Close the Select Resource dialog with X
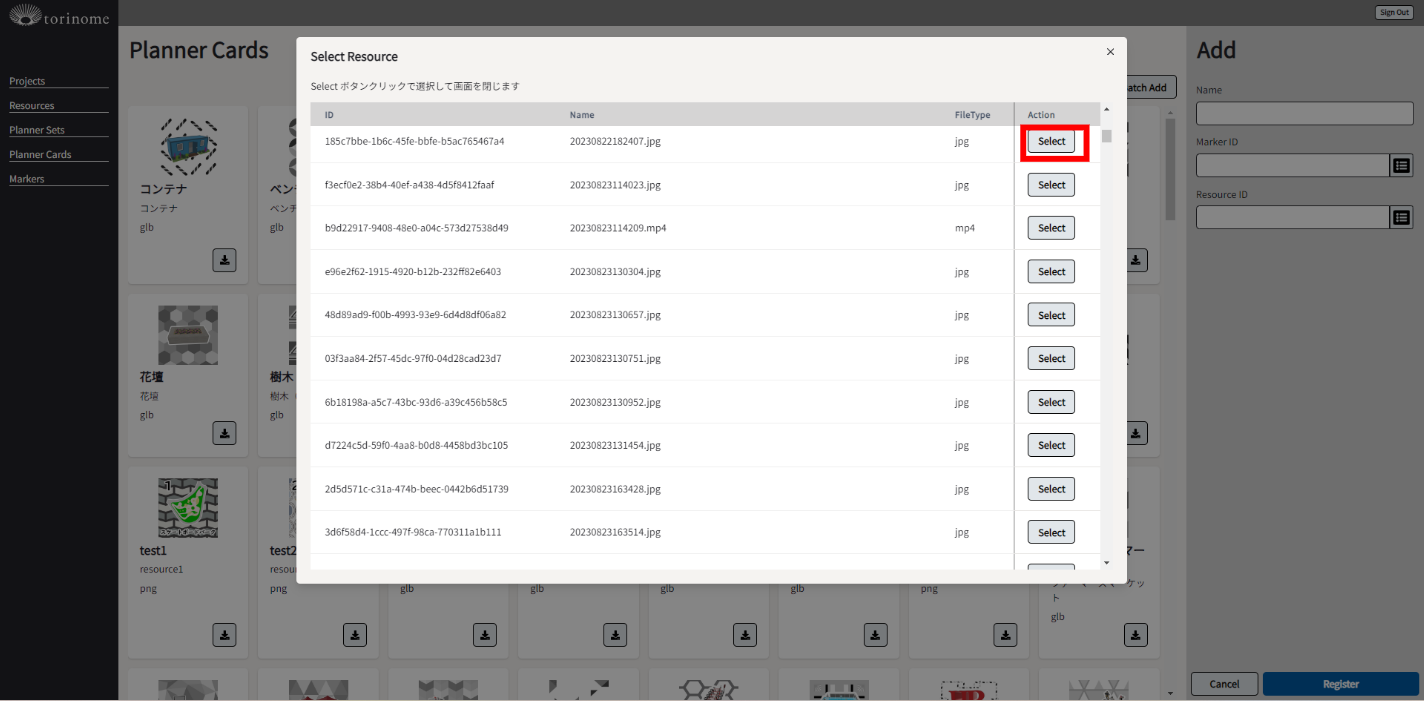This screenshot has height=701, width=1424. pos(1110,52)
